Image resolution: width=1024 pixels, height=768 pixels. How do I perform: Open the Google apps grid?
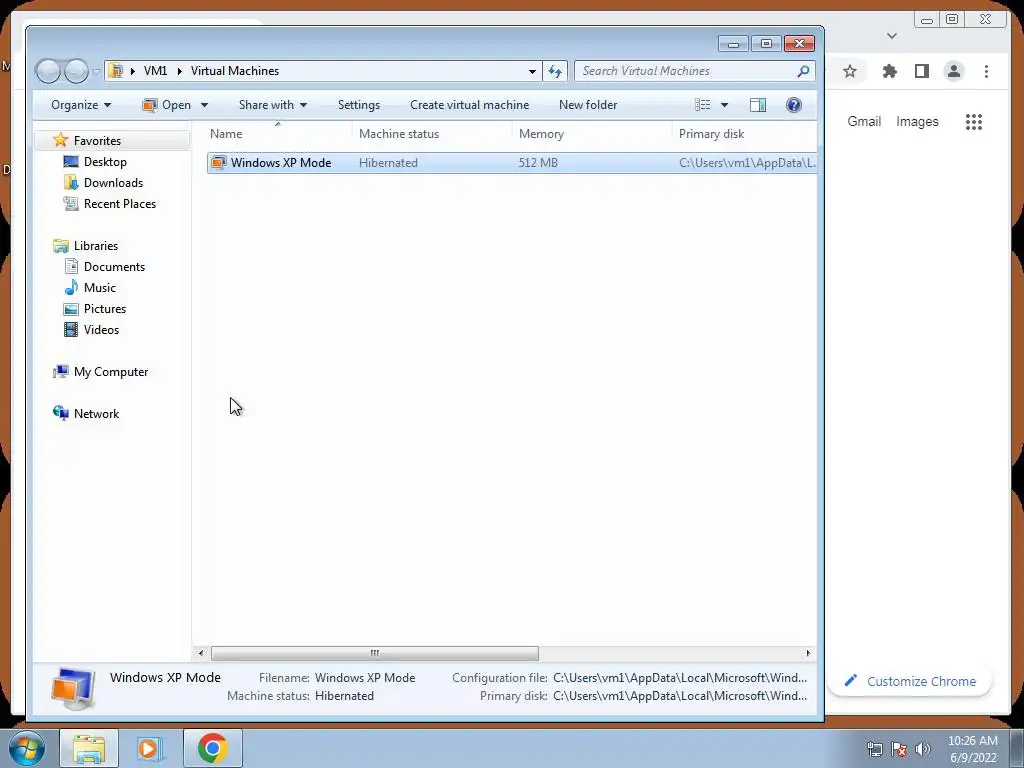tap(974, 121)
